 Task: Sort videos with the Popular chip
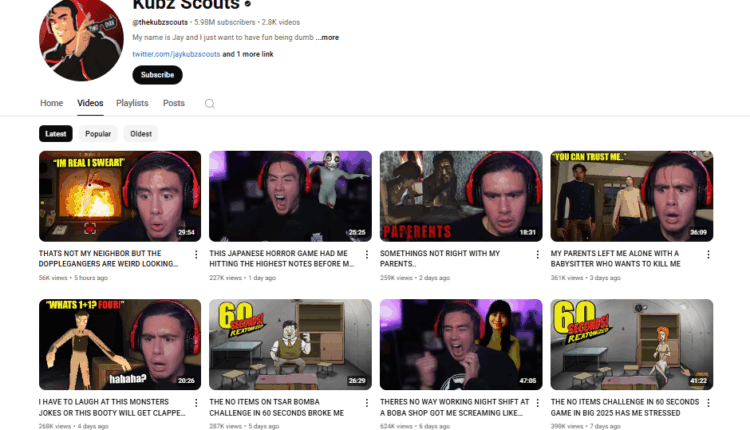pos(98,134)
